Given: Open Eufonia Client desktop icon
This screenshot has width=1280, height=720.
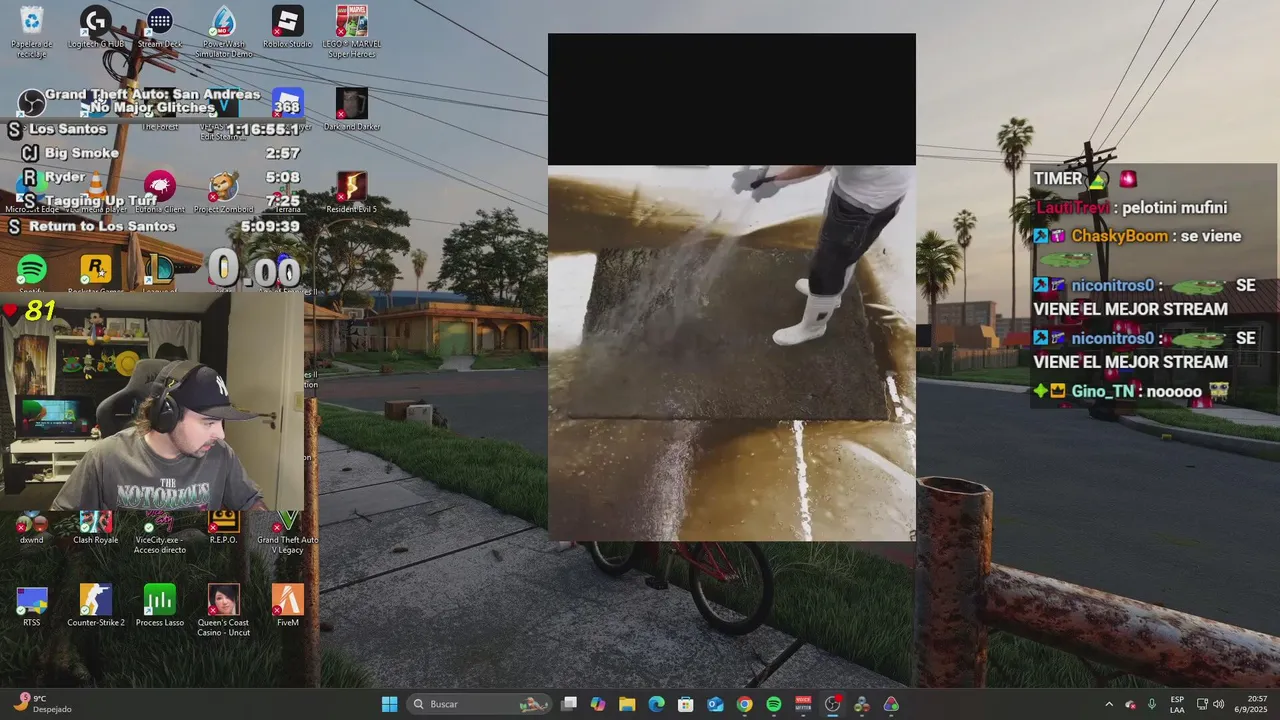Looking at the screenshot, I should tap(160, 192).
